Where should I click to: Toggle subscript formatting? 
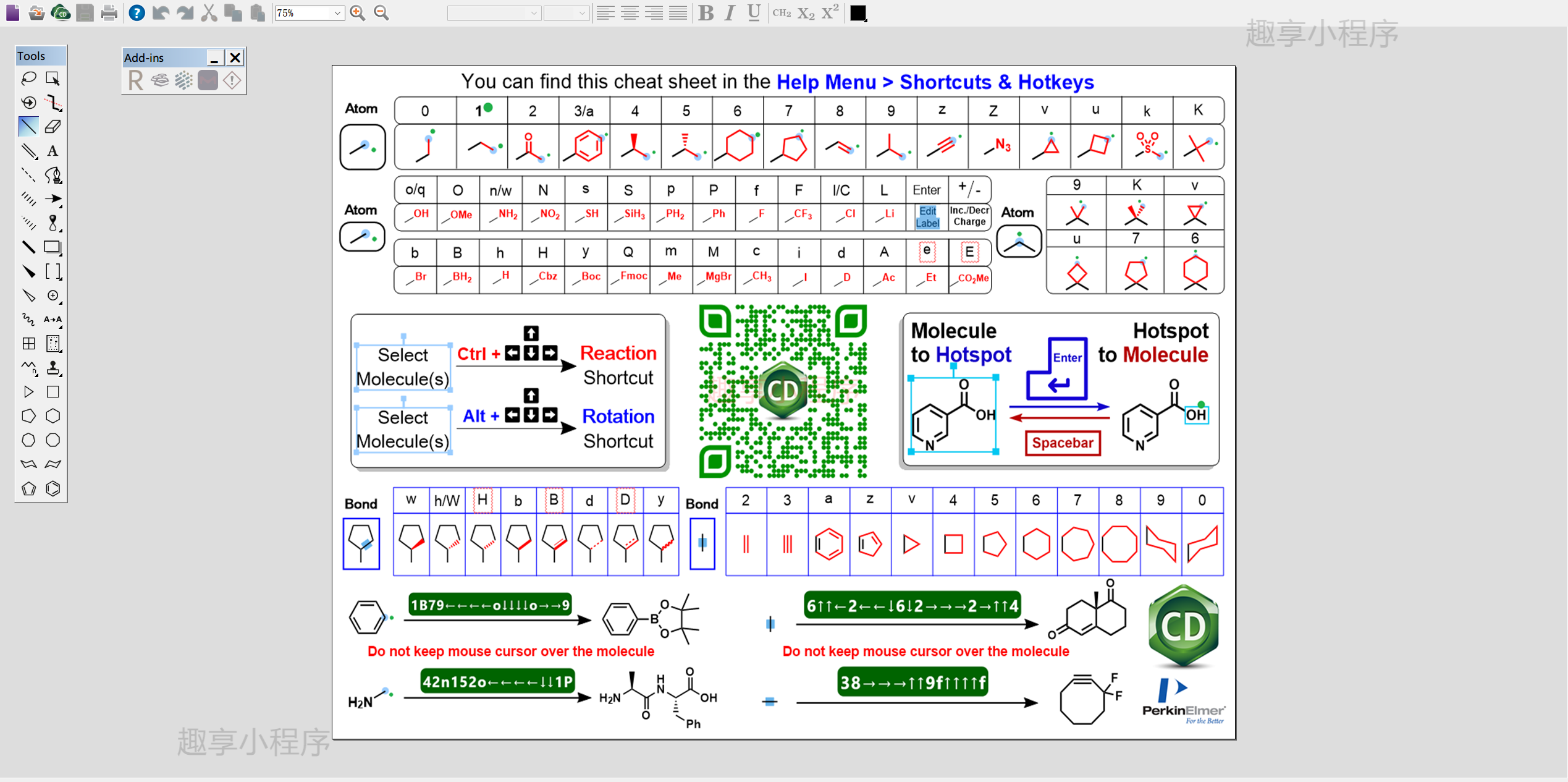pyautogui.click(x=806, y=13)
